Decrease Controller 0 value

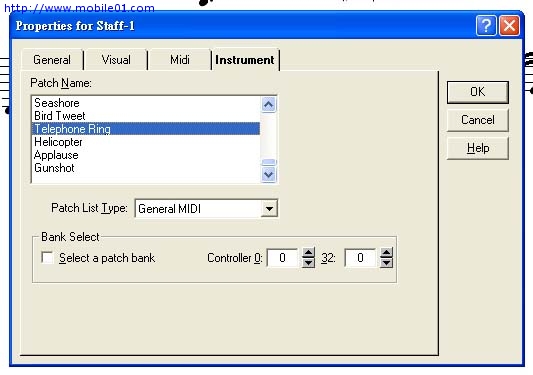(x=308, y=262)
